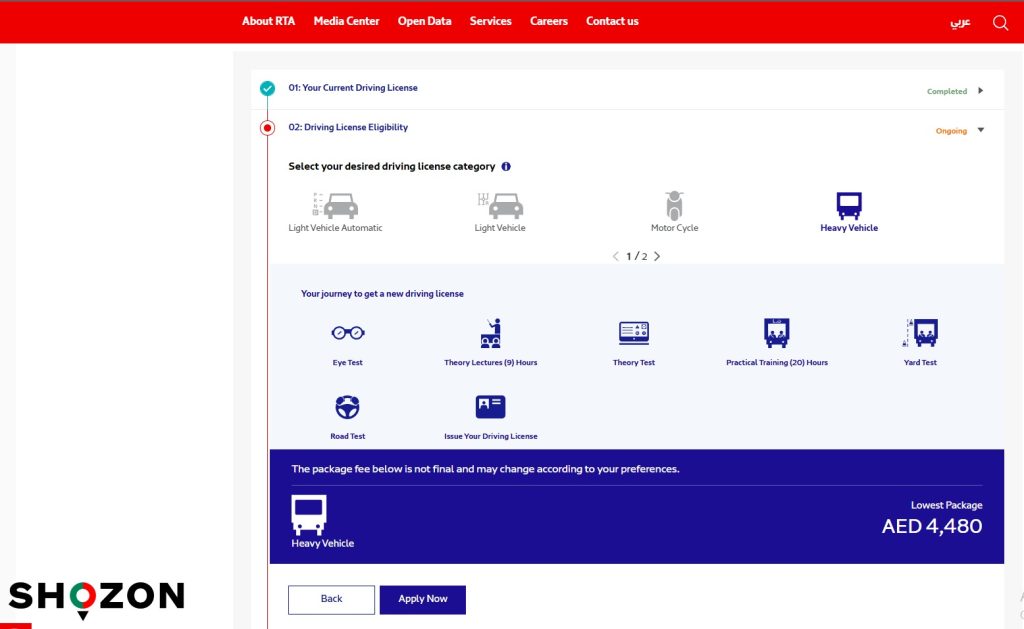
Task: Click the next page chevron arrow
Action: coord(657,256)
